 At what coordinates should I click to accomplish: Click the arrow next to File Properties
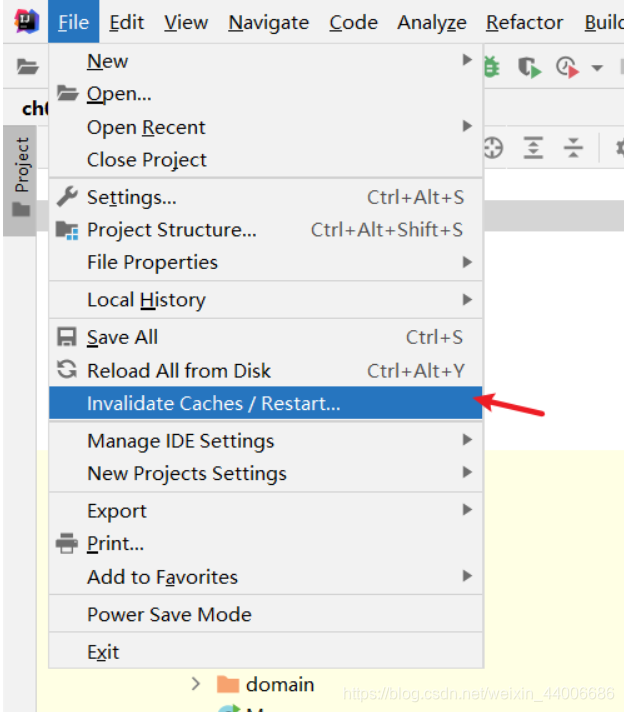click(467, 262)
